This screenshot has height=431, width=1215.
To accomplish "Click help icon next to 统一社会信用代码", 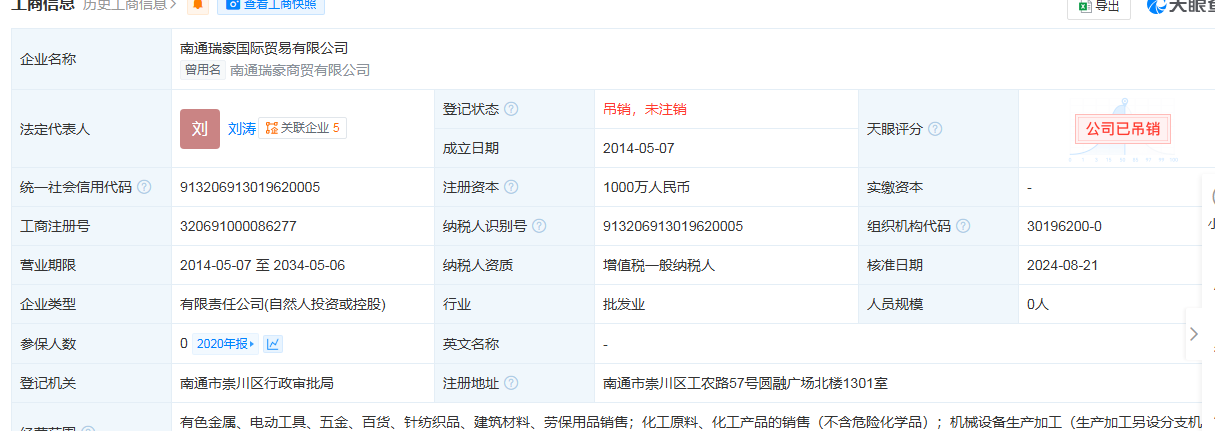I will 144,187.
